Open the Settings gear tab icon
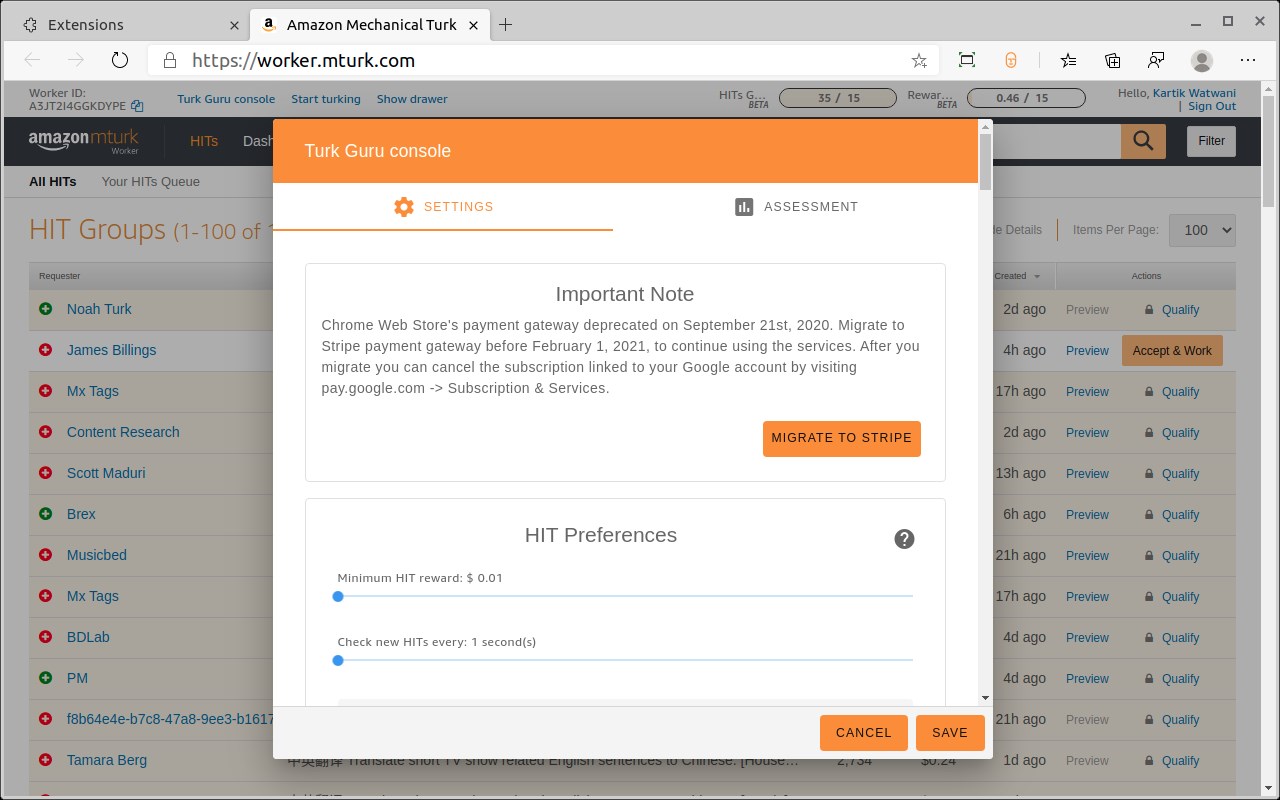Viewport: 1280px width, 800px height. (x=404, y=207)
